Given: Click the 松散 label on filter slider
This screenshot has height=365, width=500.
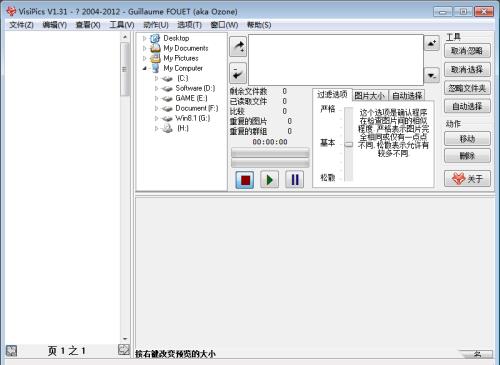Looking at the screenshot, I should point(327,177).
